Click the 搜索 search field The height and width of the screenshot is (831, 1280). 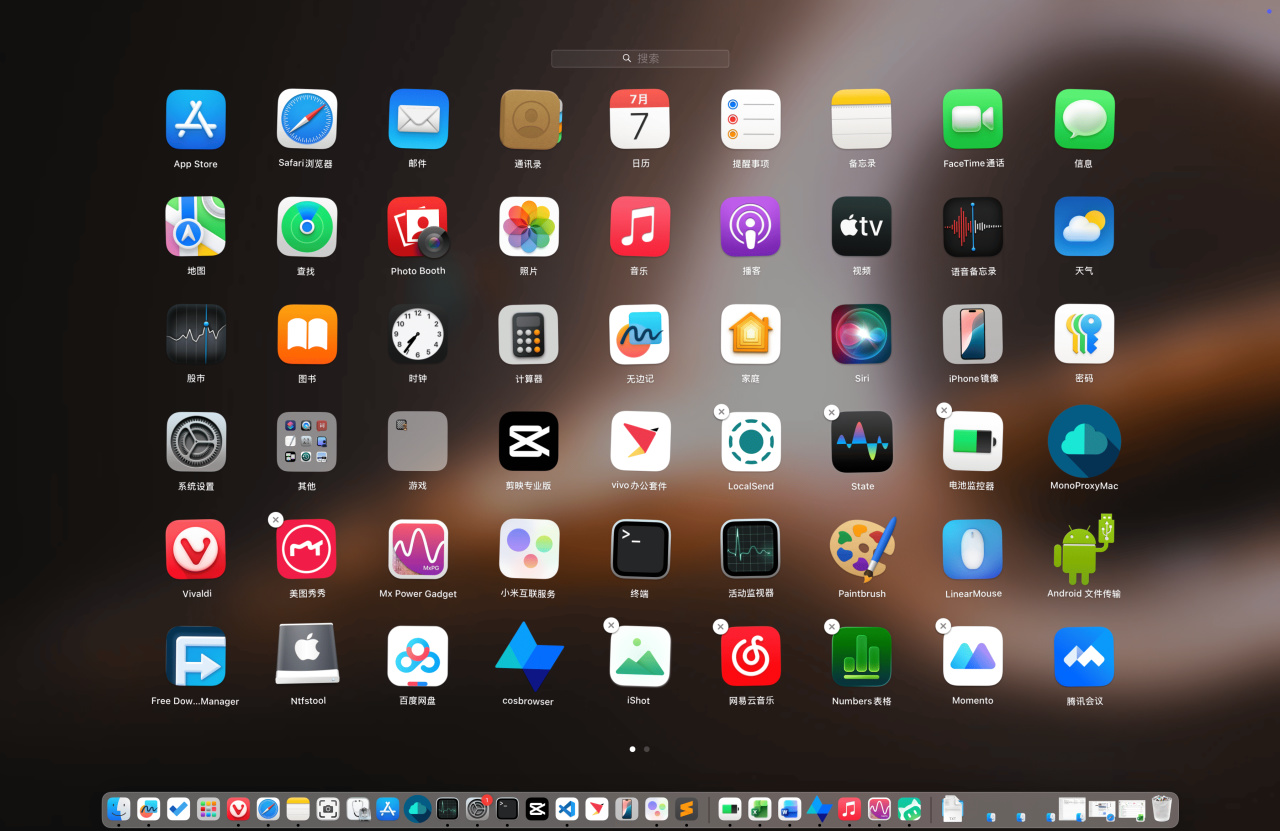coord(640,59)
